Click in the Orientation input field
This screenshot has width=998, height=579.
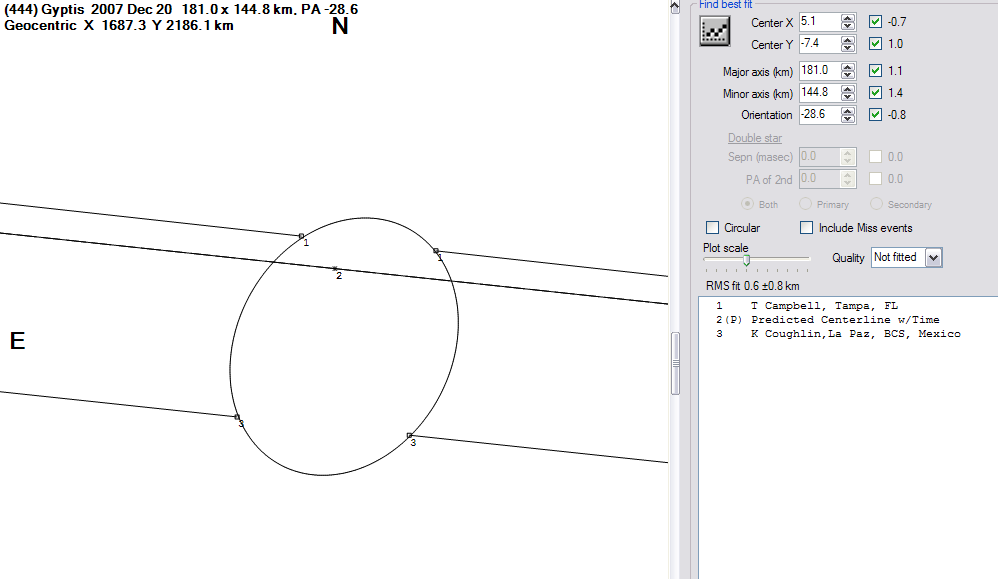point(820,115)
